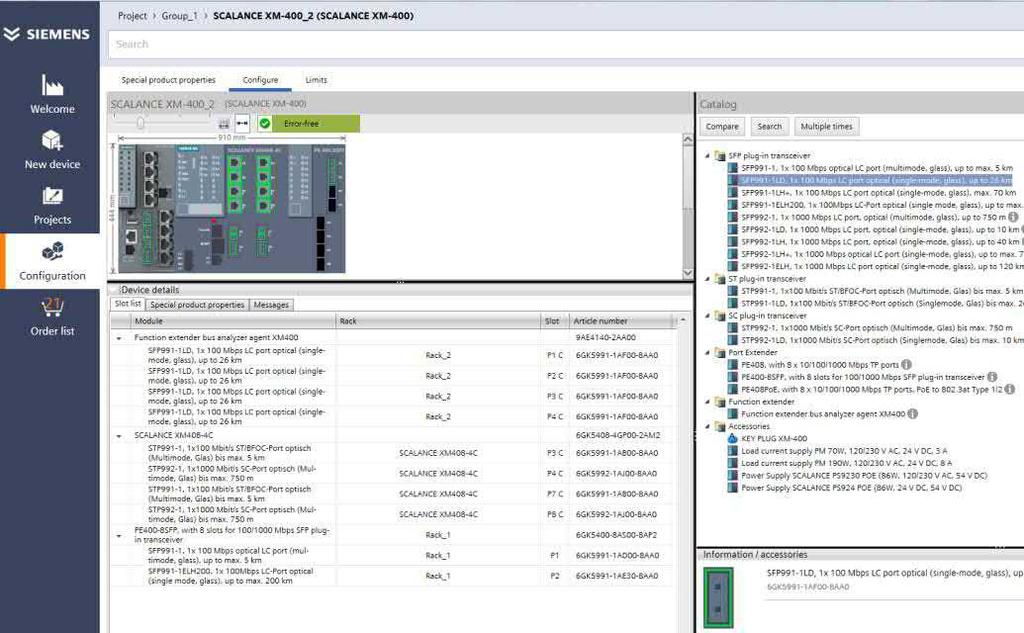This screenshot has height=633, width=1024.
Task: Collapse the ST plug-in transceiver tree node
Action: tap(707, 279)
